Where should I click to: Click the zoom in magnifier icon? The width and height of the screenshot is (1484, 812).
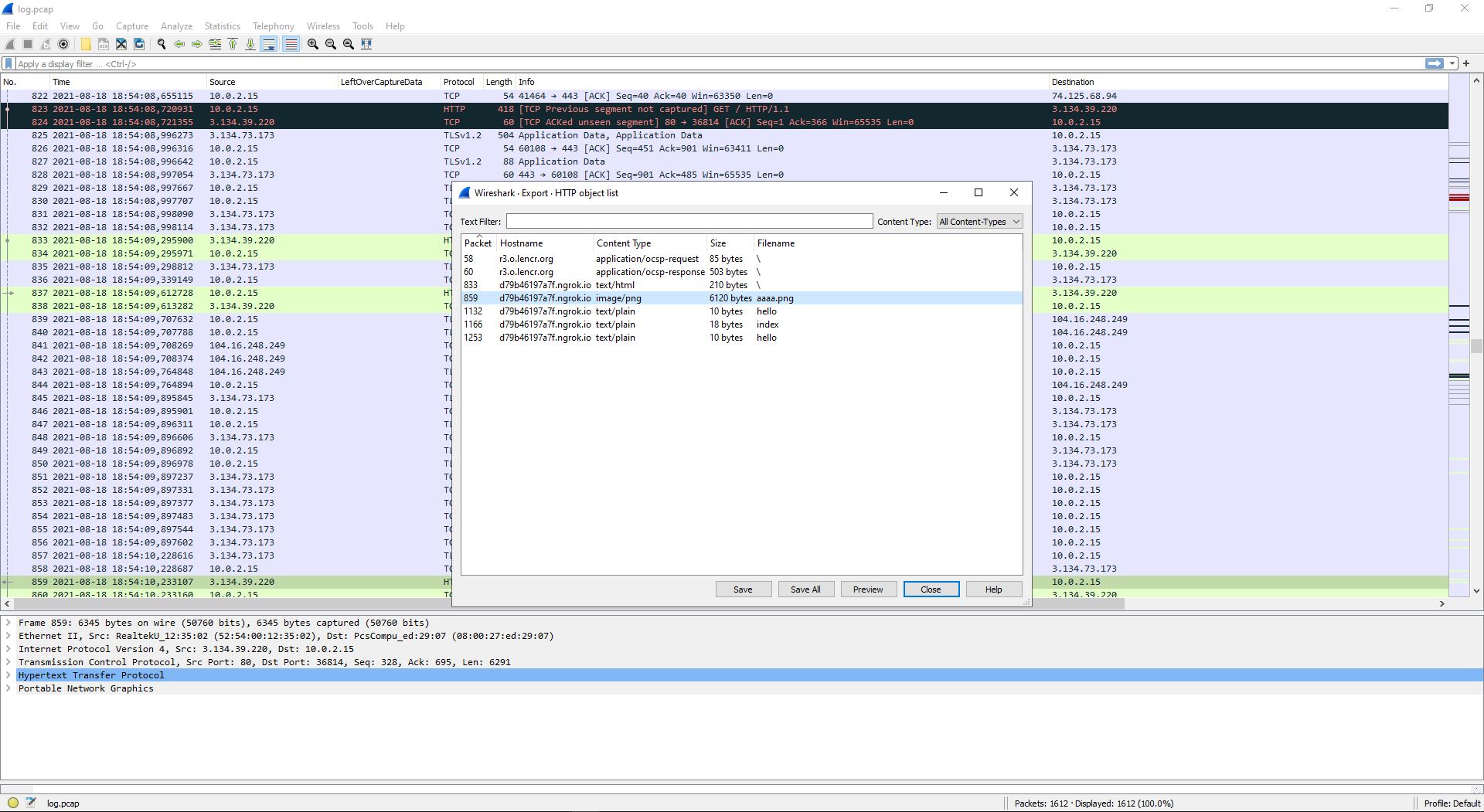click(x=313, y=44)
